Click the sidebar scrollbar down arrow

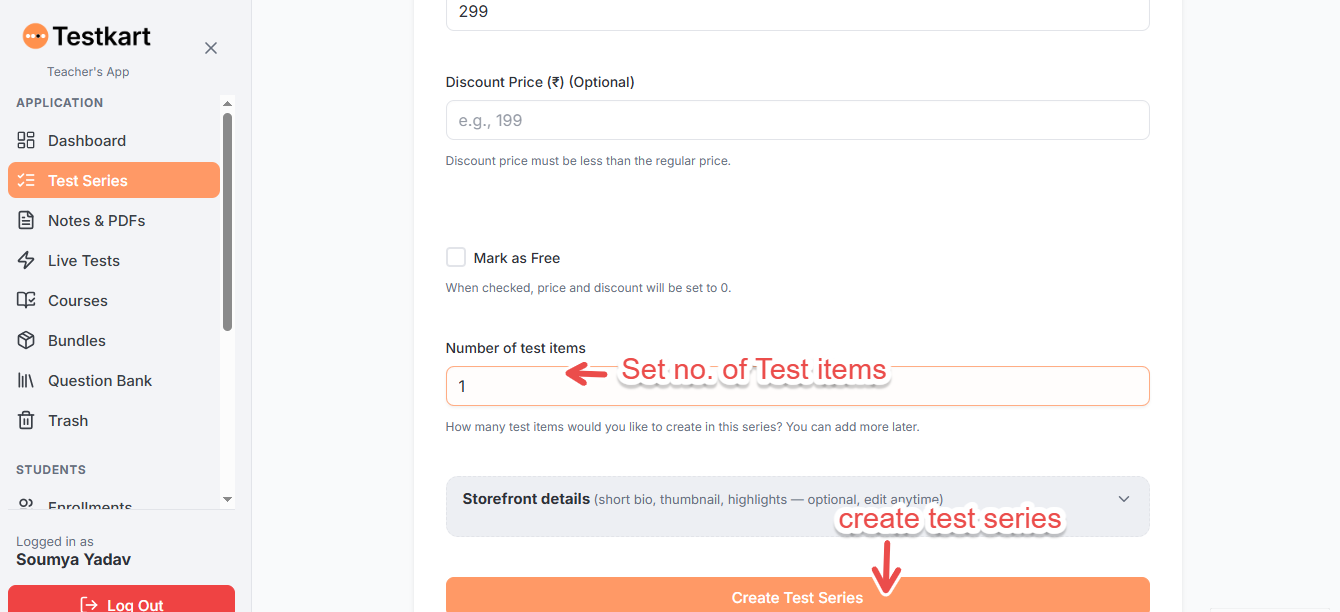tap(227, 499)
